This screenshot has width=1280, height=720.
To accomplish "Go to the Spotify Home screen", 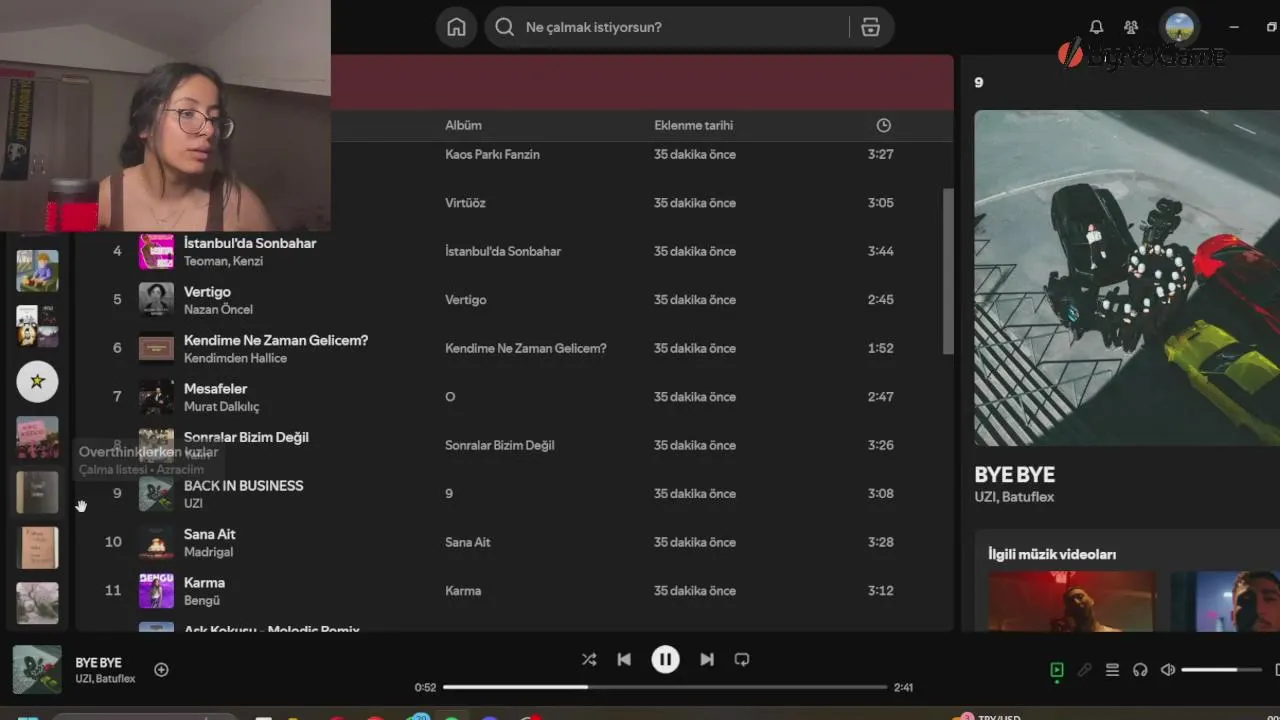I will click(x=456, y=27).
